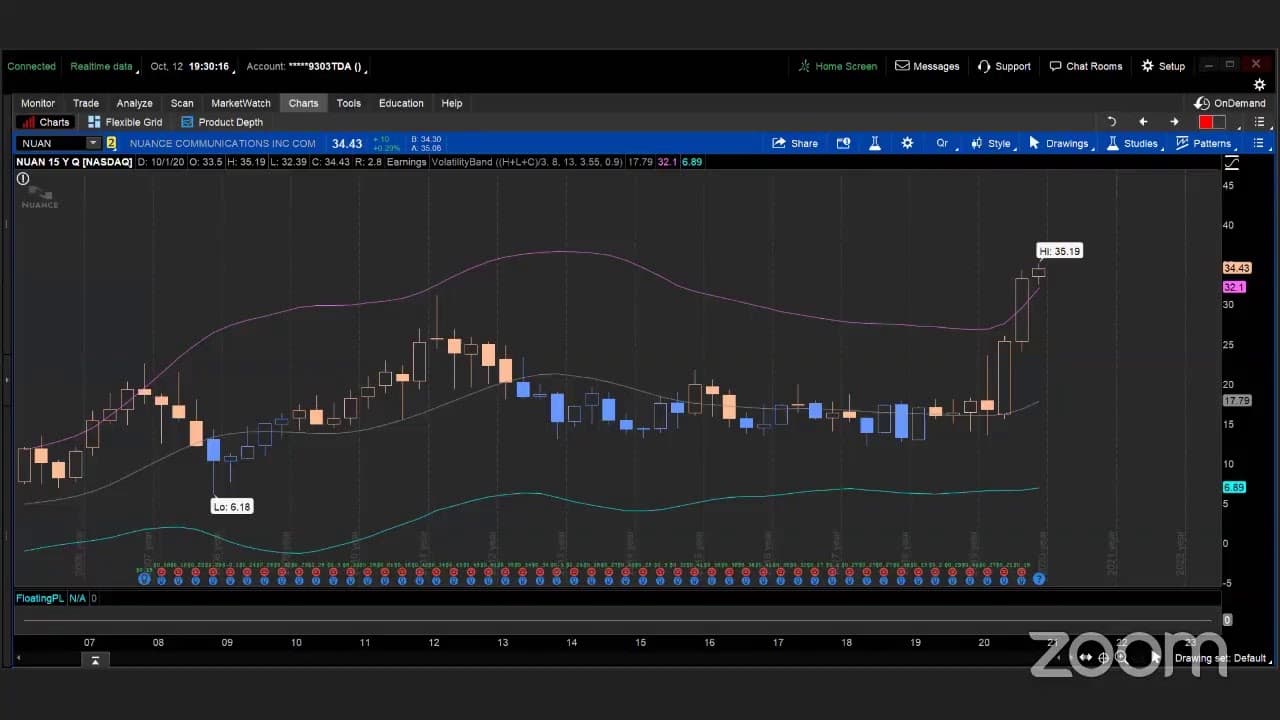The height and width of the screenshot is (720, 1280).
Task: Click the left arrow navigation icon
Action: 1143,122
